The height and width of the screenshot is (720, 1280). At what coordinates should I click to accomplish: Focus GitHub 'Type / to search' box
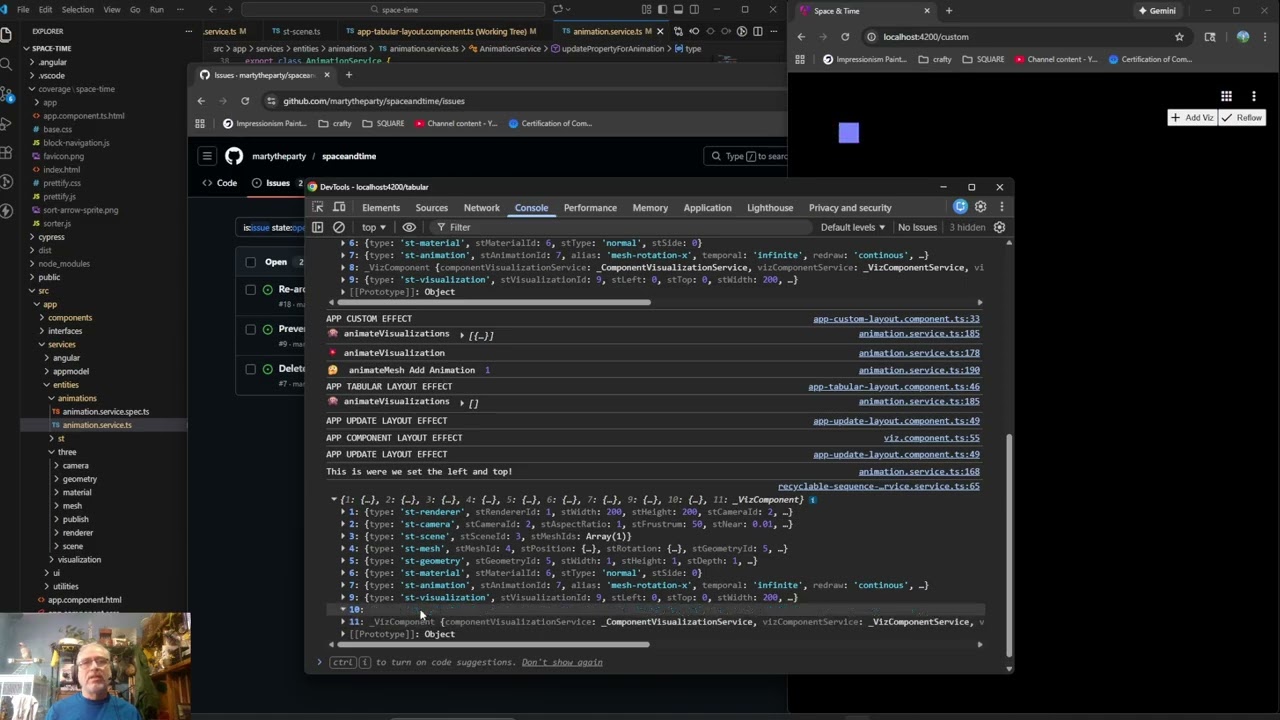(x=746, y=156)
